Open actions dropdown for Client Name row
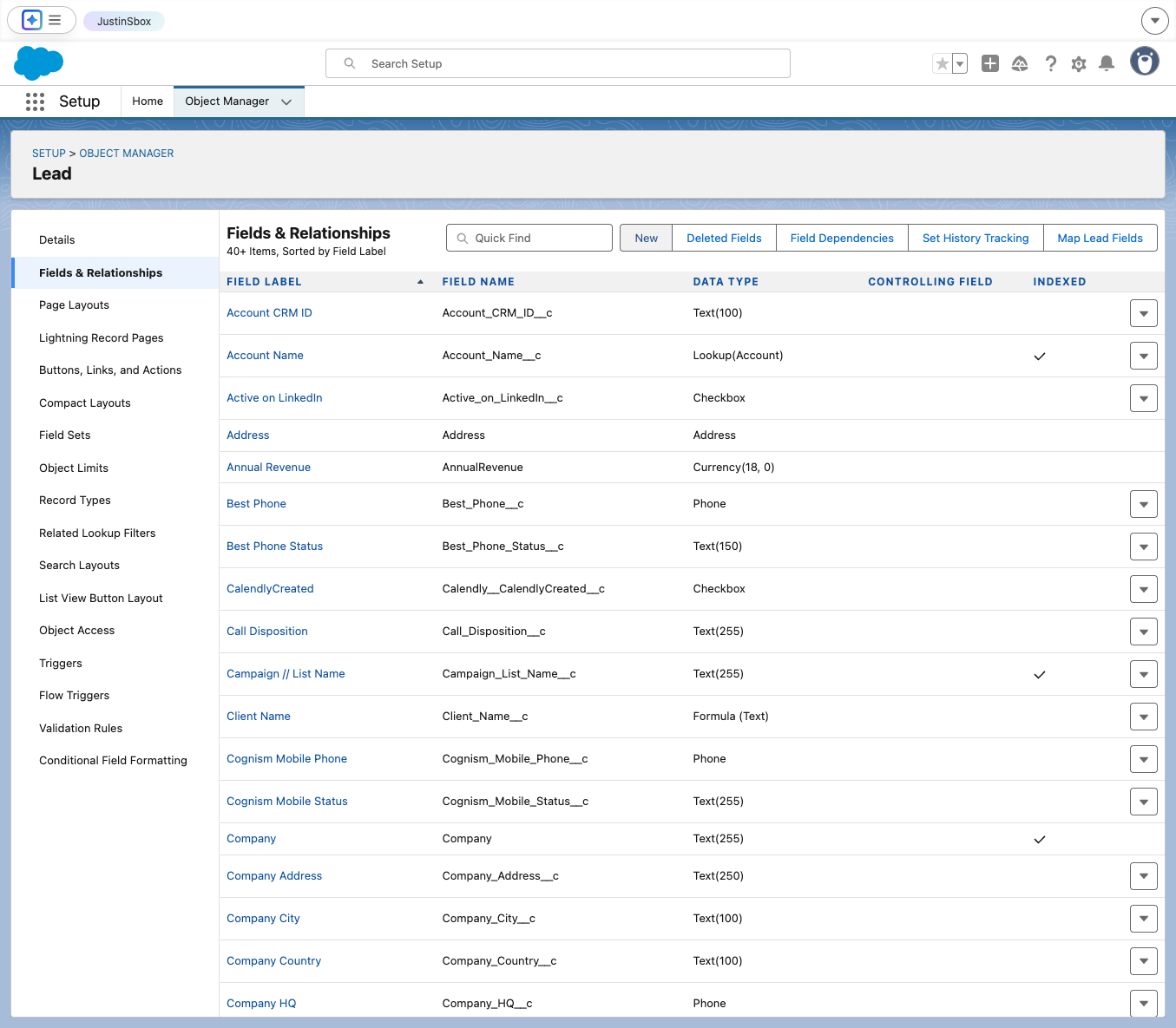This screenshot has height=1028, width=1176. coord(1144,717)
